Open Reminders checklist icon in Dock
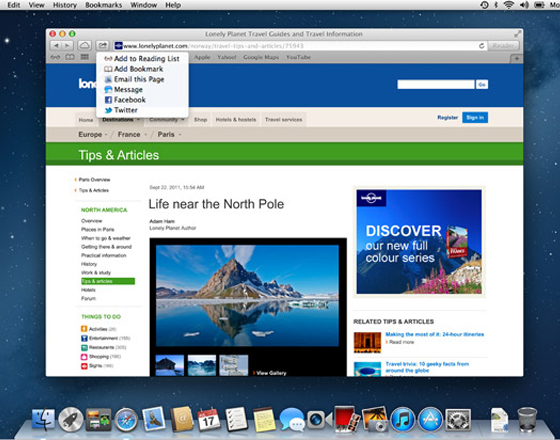The height and width of the screenshot is (440, 560). click(x=236, y=419)
